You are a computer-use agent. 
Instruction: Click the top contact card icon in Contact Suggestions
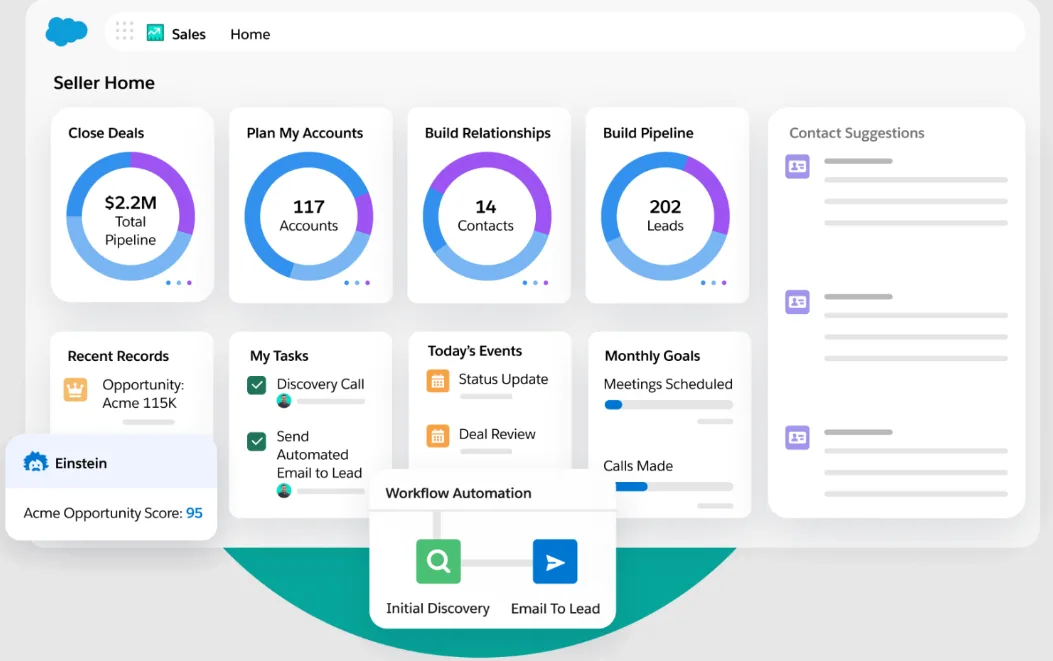tap(797, 166)
